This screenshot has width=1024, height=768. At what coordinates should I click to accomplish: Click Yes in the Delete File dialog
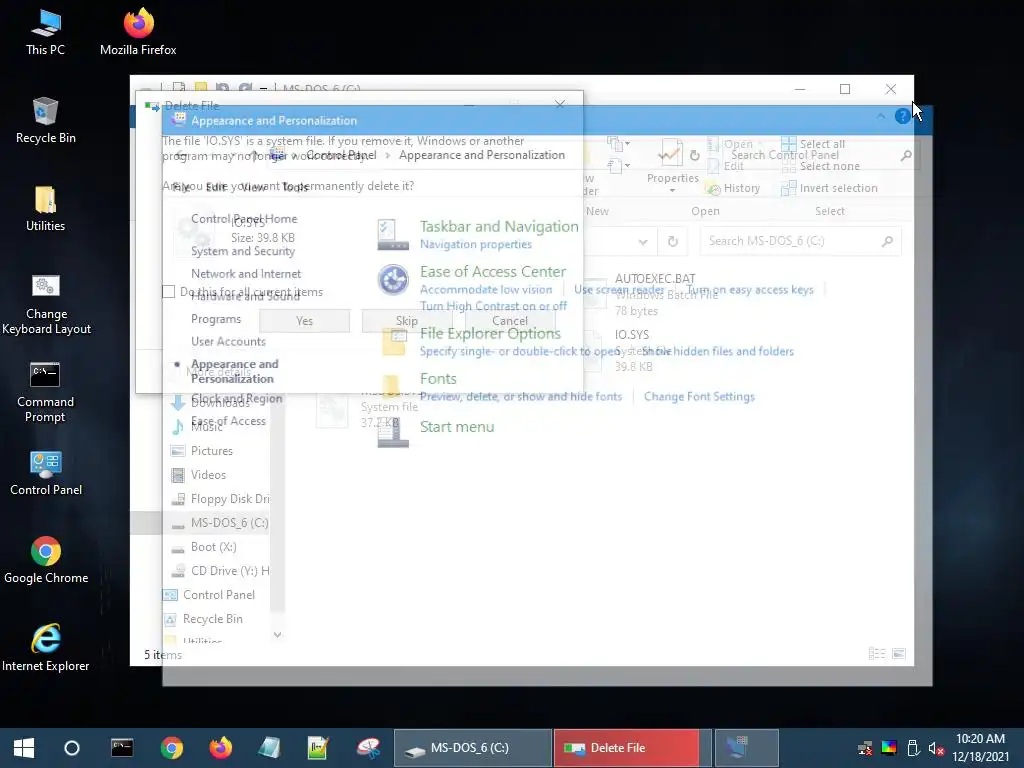click(304, 321)
